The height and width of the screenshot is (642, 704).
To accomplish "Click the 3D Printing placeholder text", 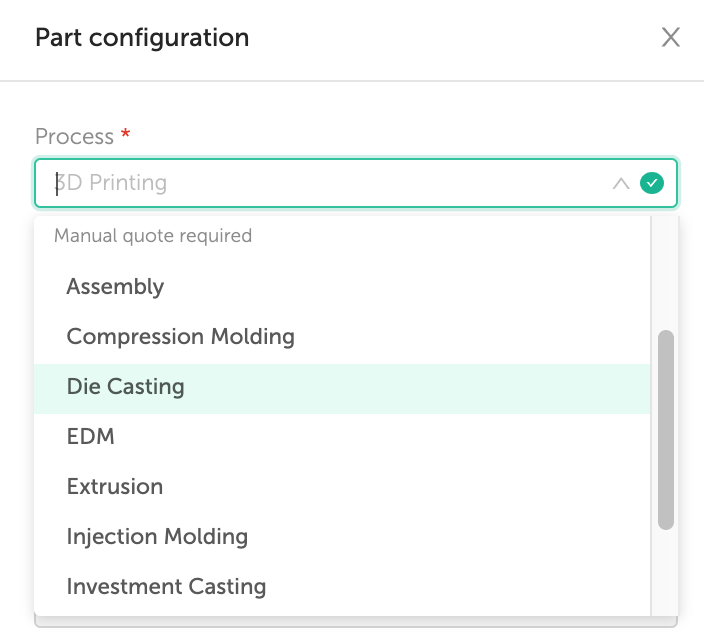I will coord(111,183).
